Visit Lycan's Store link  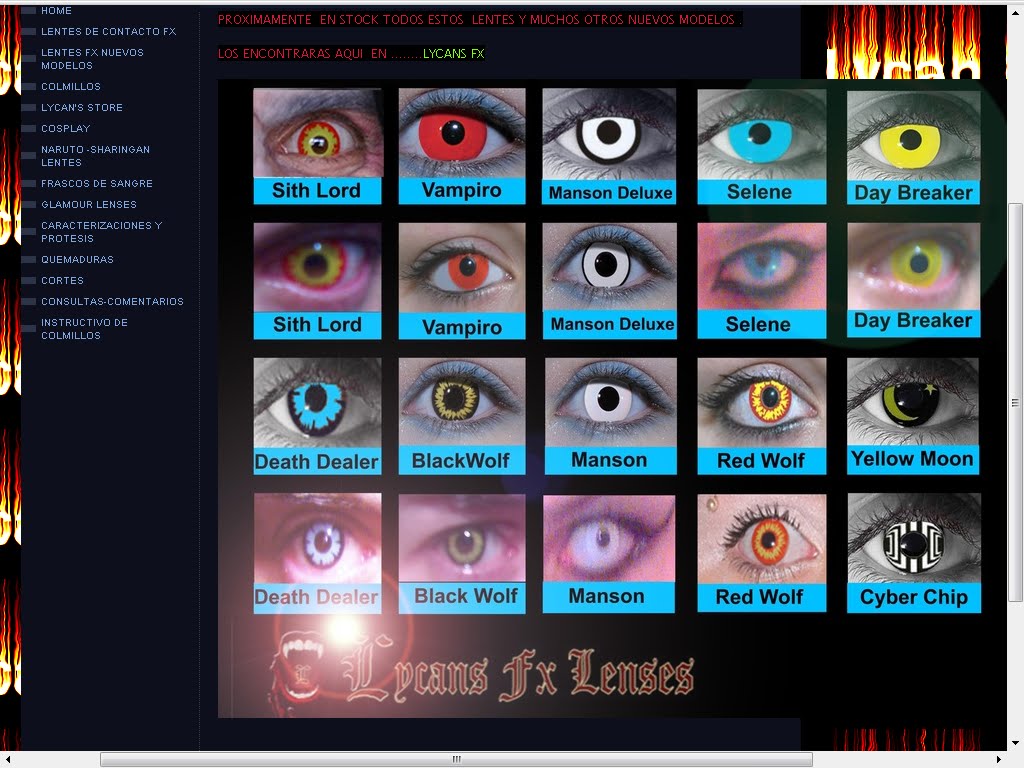click(x=82, y=107)
